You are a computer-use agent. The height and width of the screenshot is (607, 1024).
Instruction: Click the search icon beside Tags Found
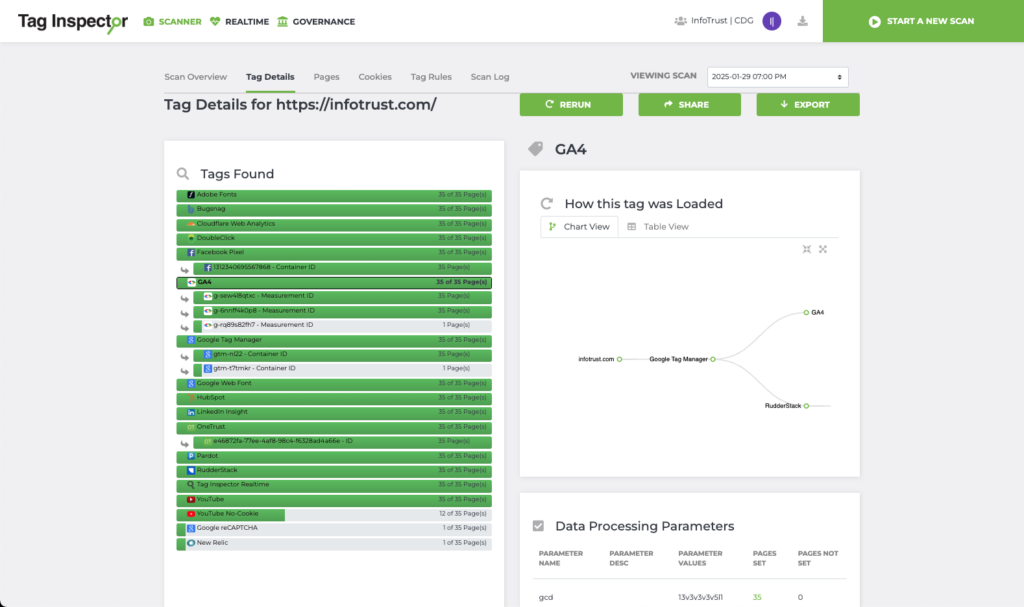point(183,173)
